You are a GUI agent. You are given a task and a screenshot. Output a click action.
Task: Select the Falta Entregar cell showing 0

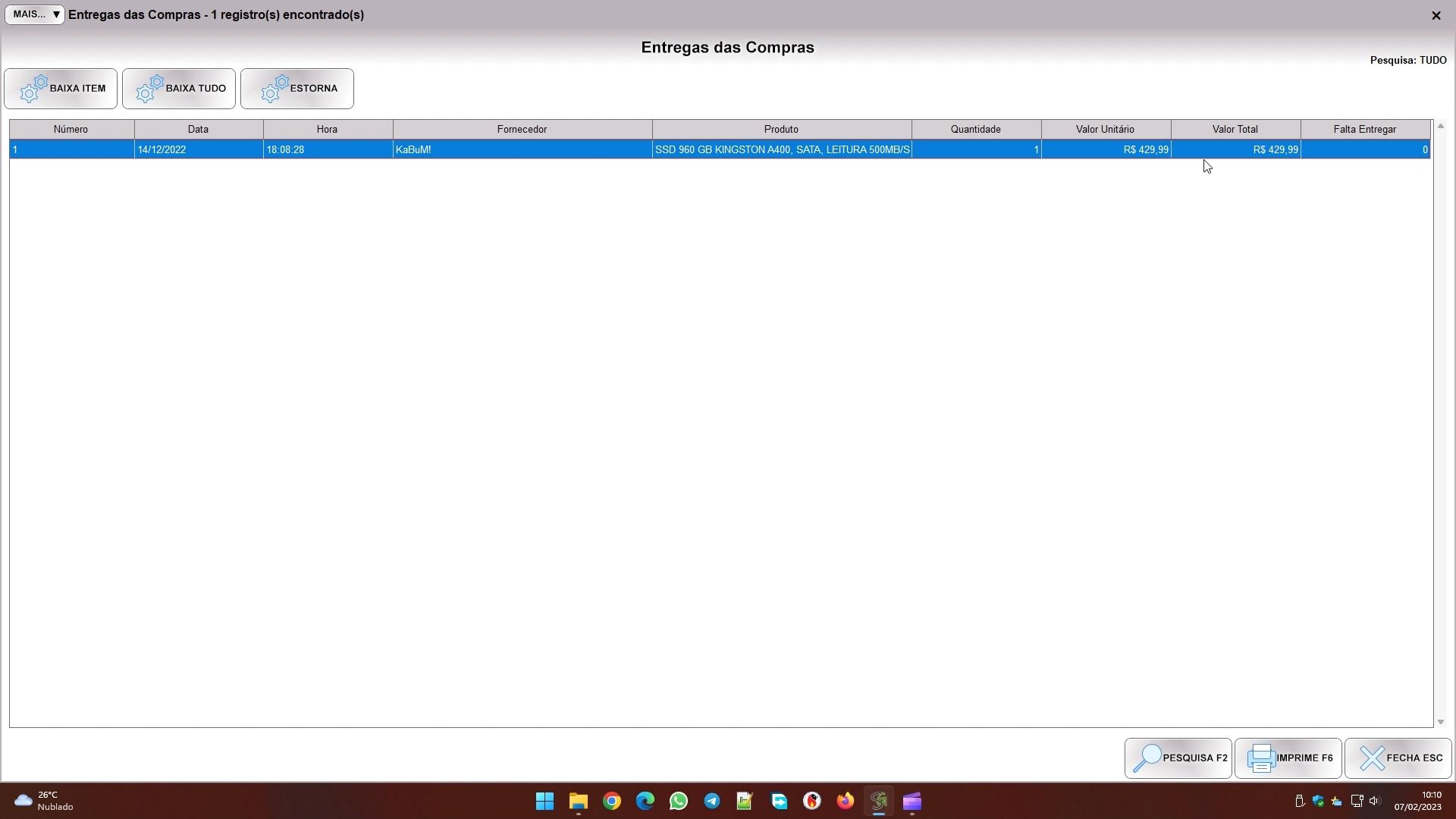(x=1366, y=149)
